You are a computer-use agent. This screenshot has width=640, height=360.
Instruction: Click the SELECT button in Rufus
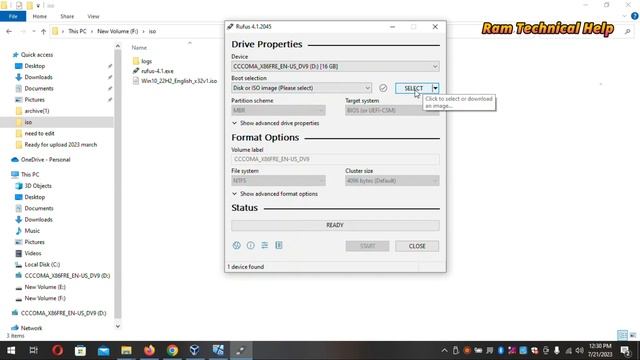(413, 88)
